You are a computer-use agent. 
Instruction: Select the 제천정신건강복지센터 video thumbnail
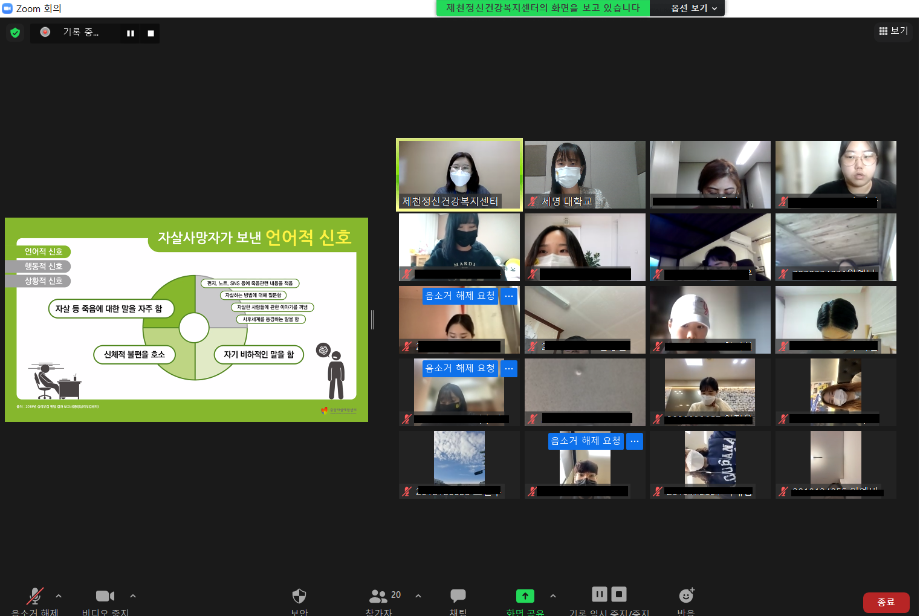[460, 174]
